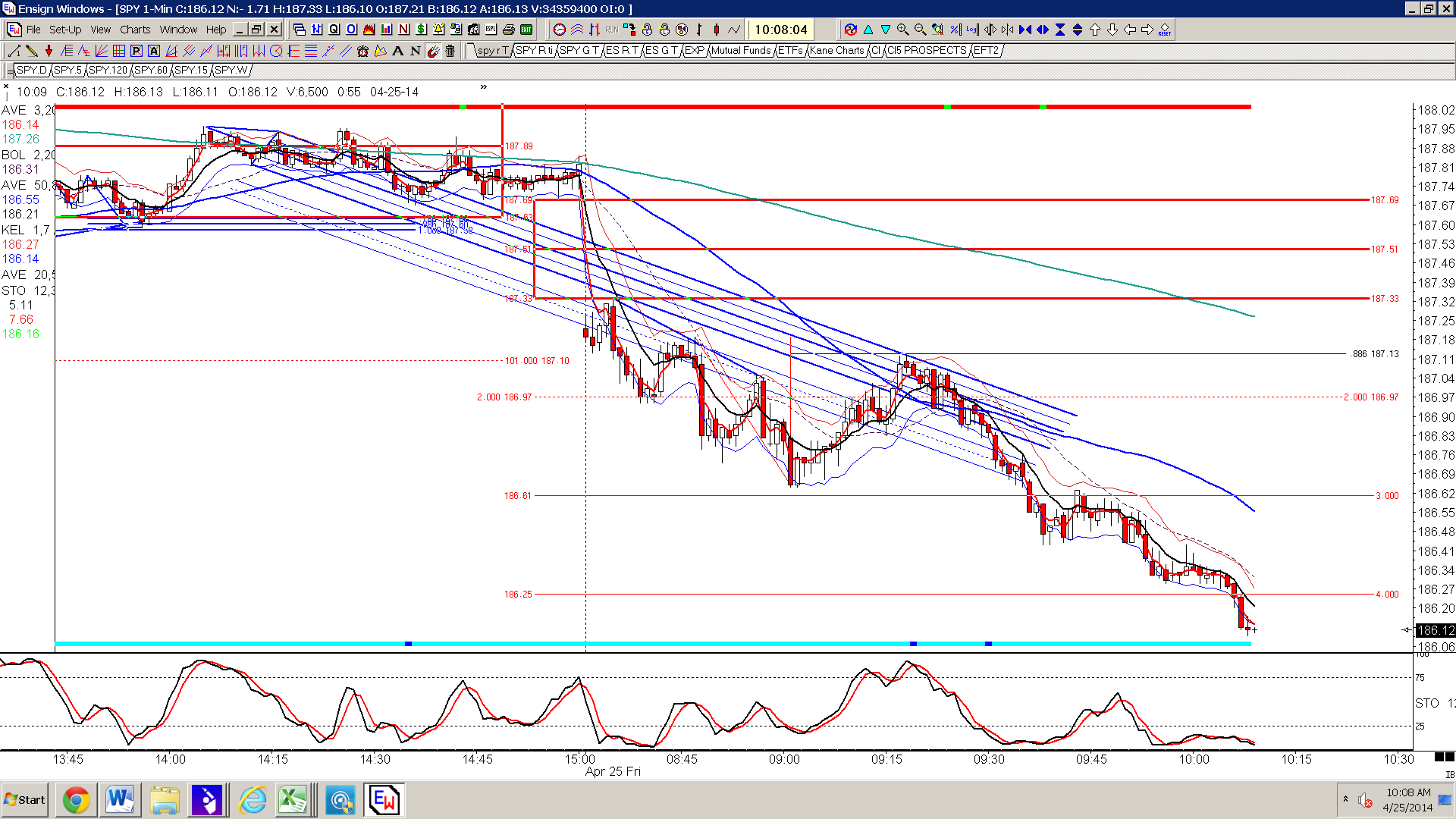Click the printer icon
Image resolution: width=1456 pixels, height=819 pixels.
coord(509,30)
